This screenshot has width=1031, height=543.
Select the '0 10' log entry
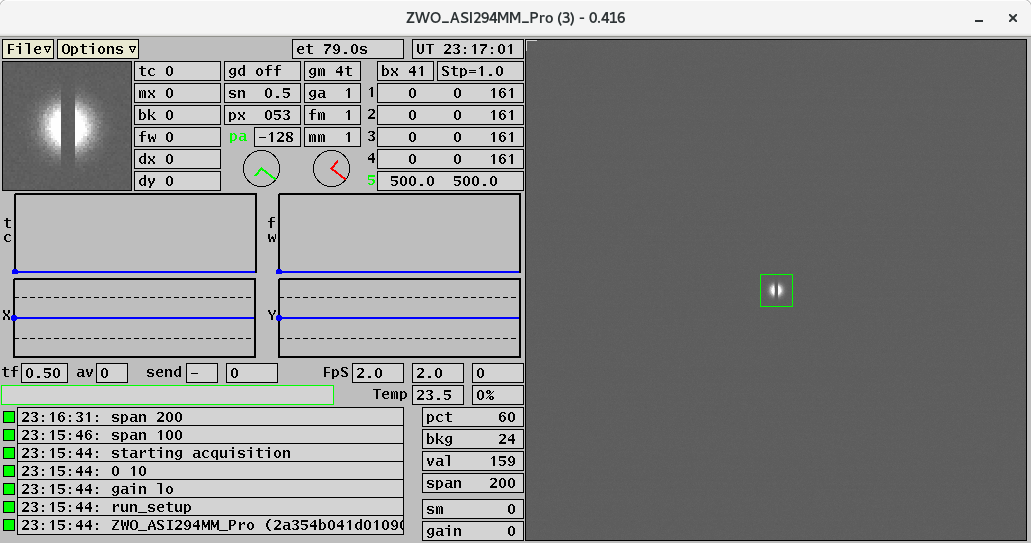point(211,471)
